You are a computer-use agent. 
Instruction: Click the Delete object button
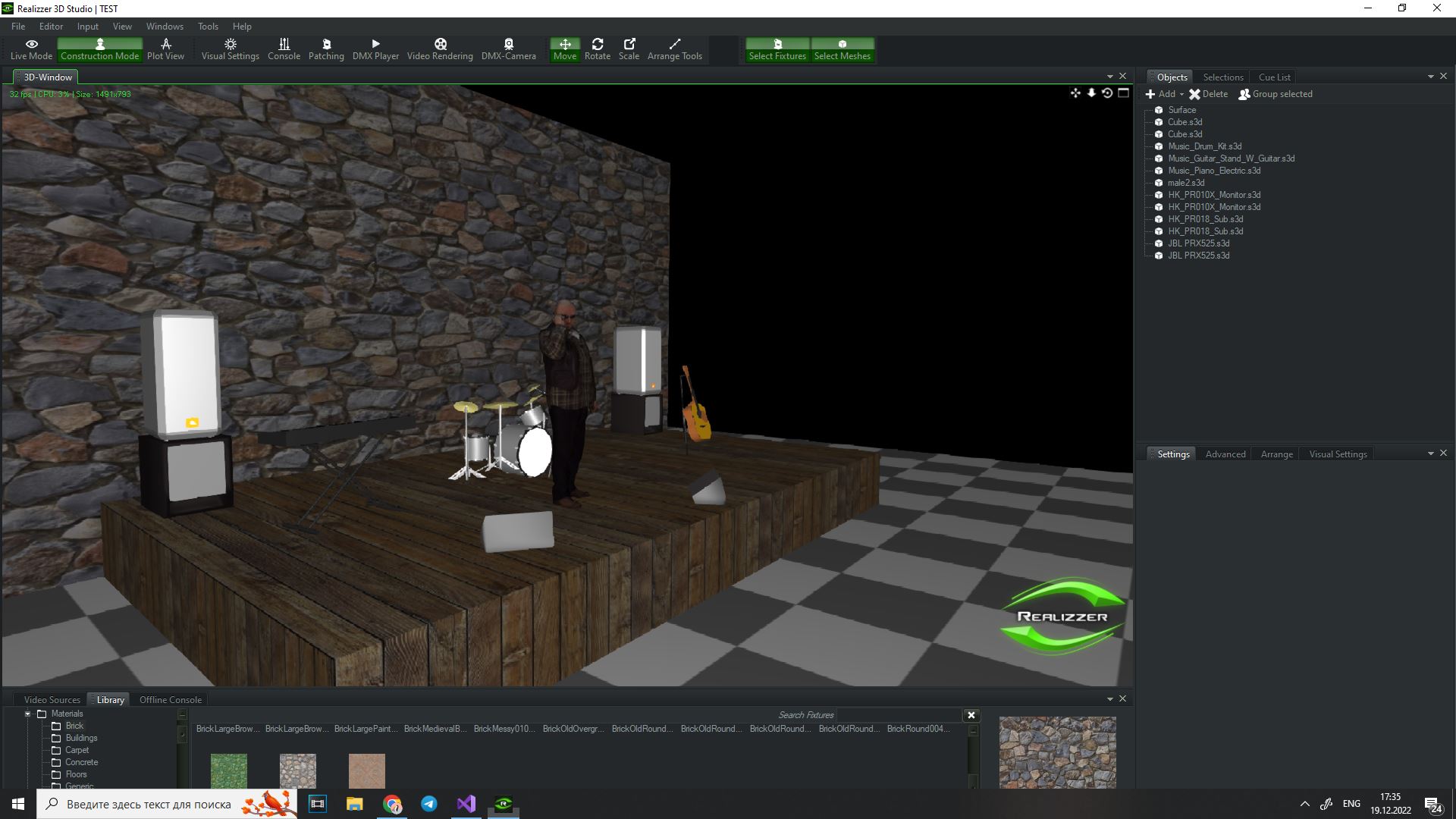(x=1208, y=94)
